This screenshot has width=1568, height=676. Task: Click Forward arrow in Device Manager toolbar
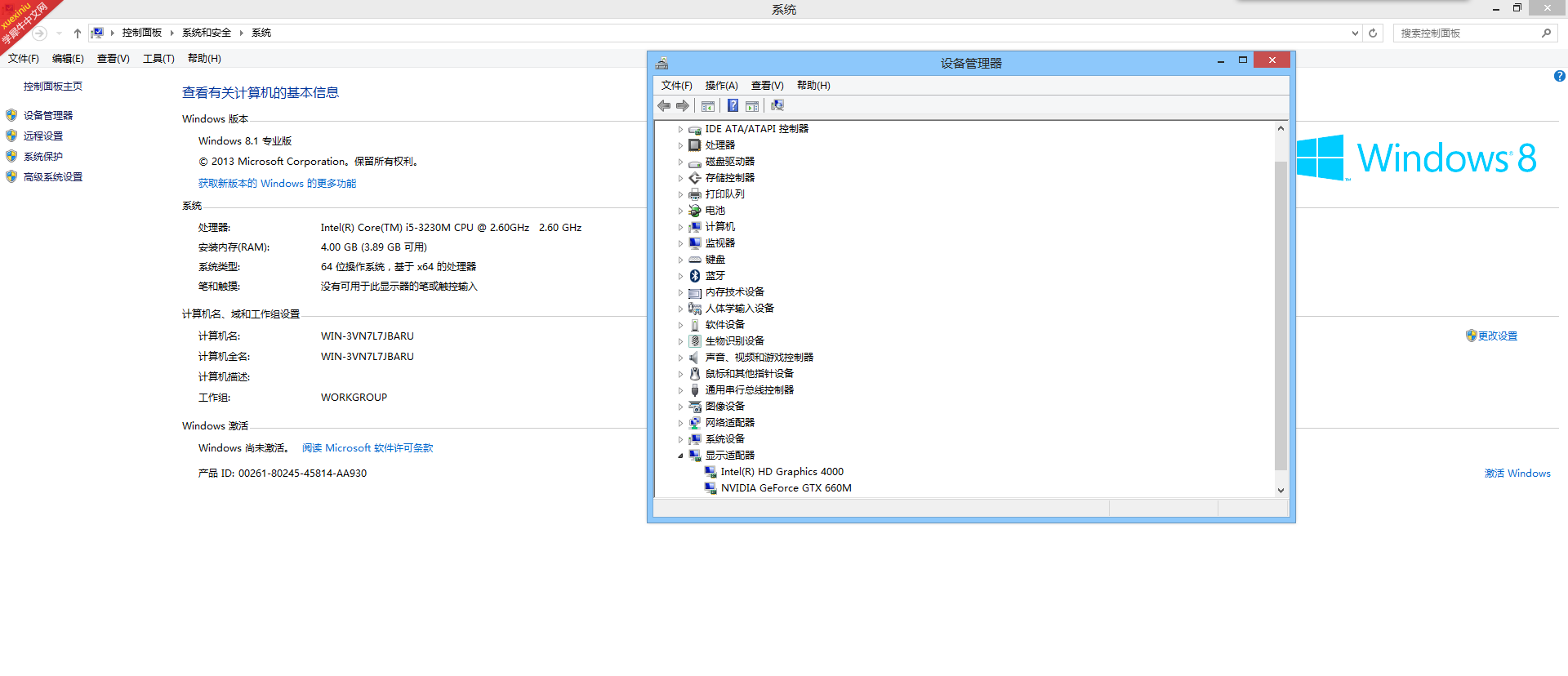click(683, 105)
